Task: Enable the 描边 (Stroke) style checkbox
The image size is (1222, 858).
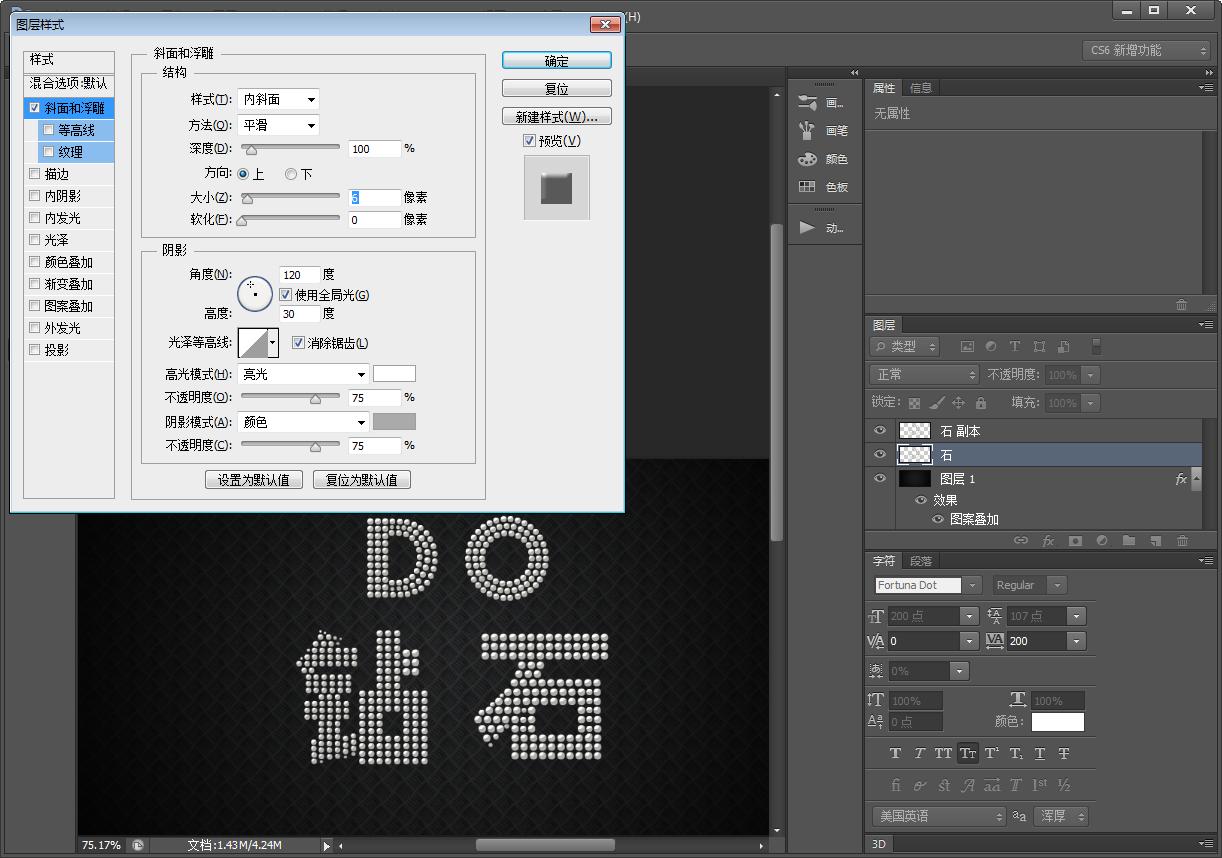Action: [x=35, y=174]
